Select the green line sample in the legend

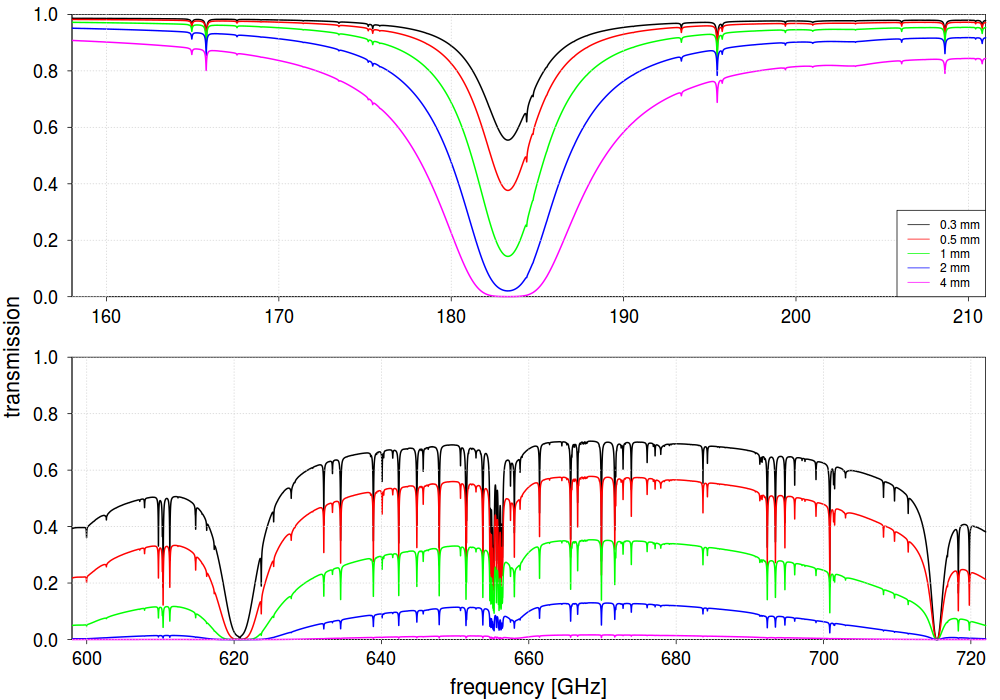[918, 254]
